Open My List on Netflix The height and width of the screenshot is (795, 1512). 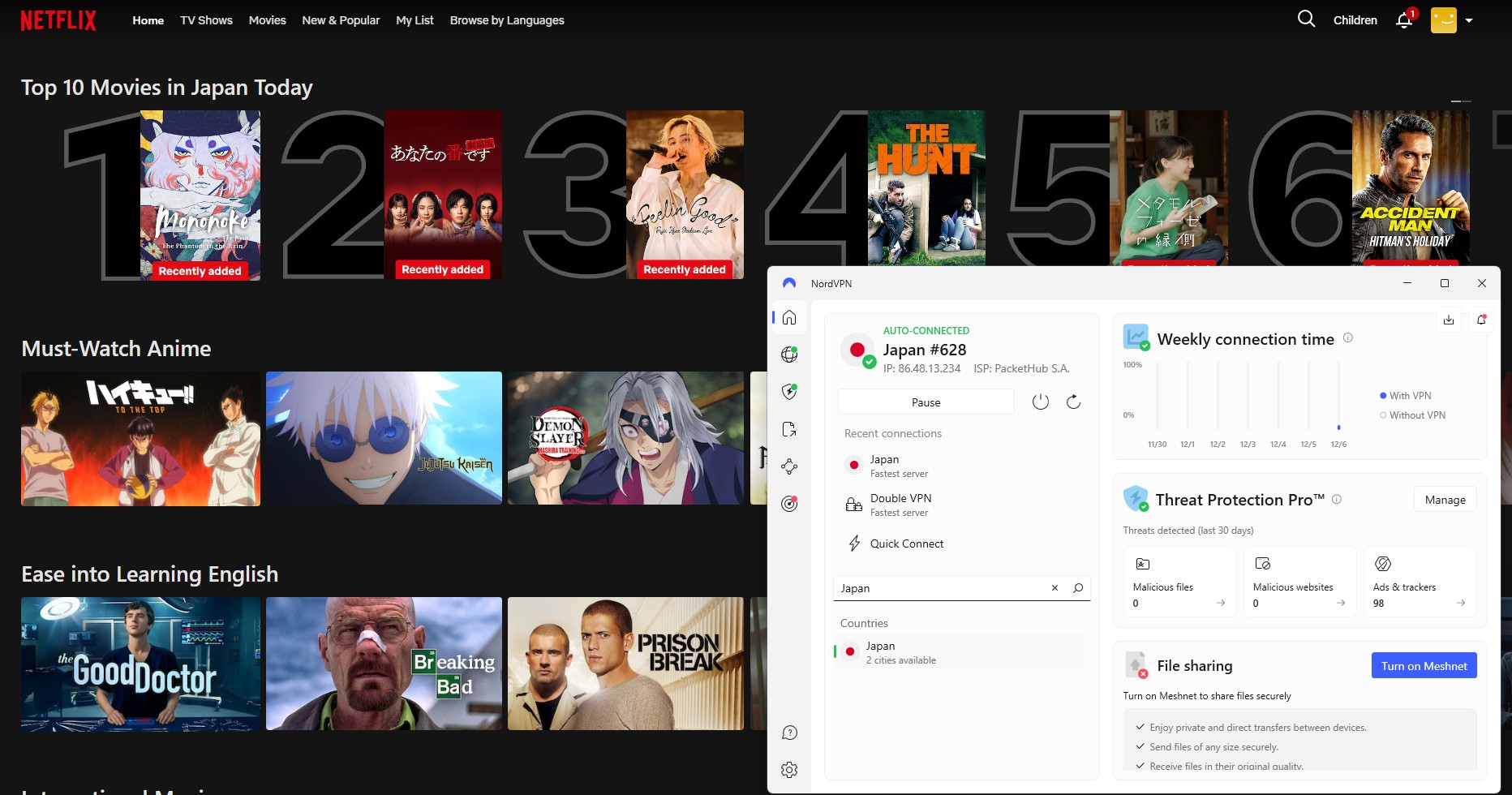point(415,20)
